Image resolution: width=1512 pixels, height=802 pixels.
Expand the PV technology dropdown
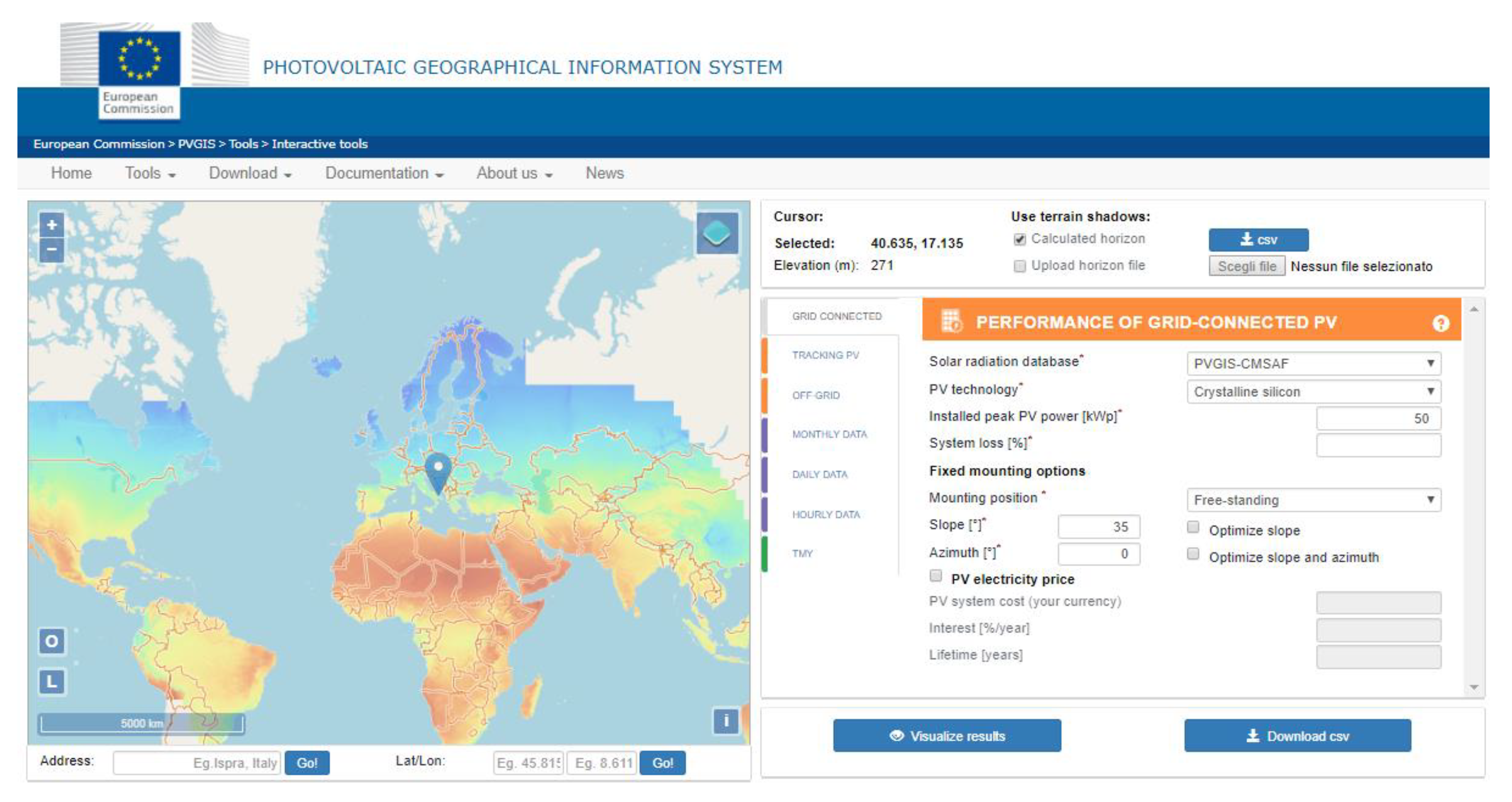(x=1314, y=391)
